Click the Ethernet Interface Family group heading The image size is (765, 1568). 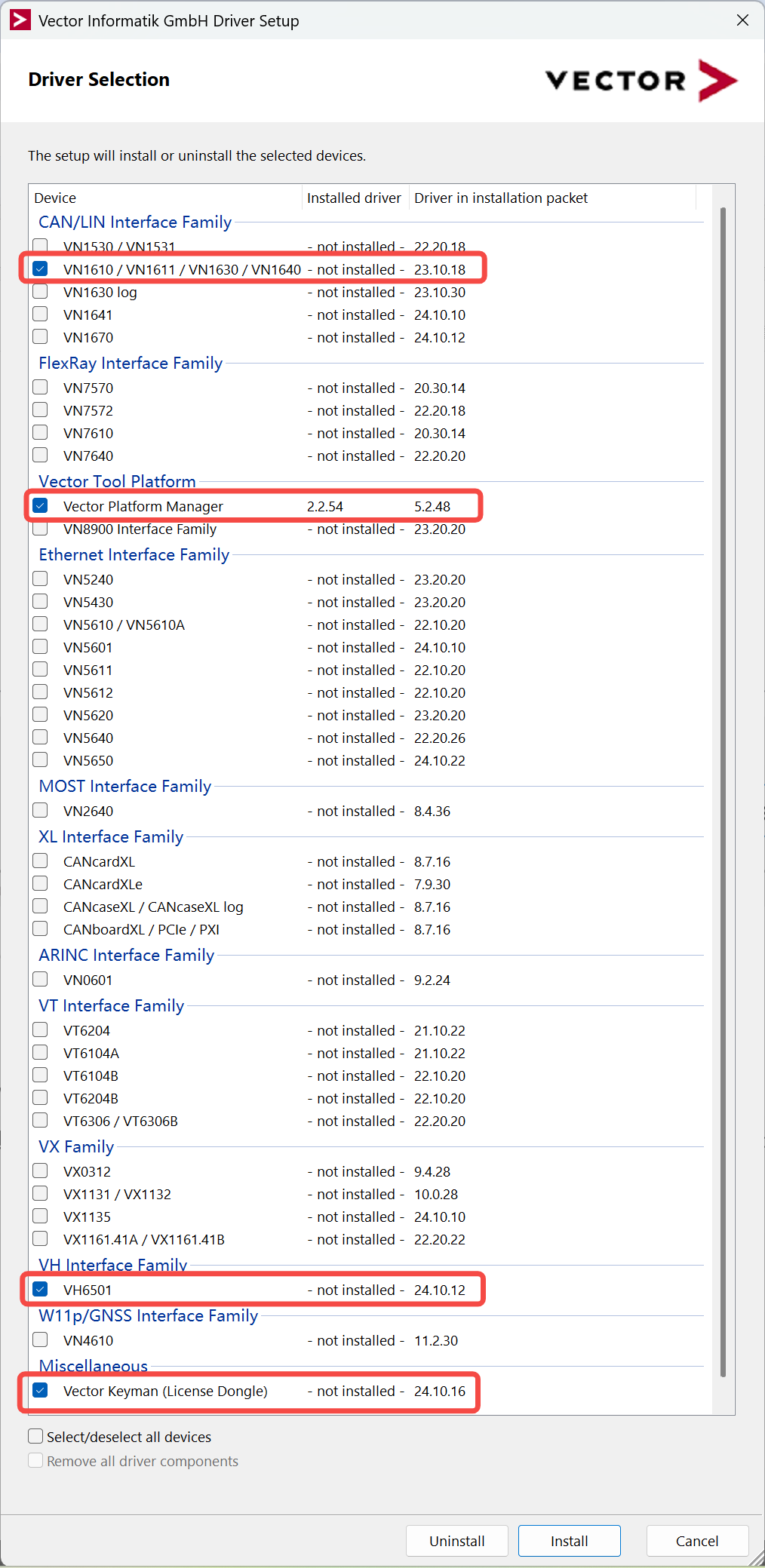[134, 554]
